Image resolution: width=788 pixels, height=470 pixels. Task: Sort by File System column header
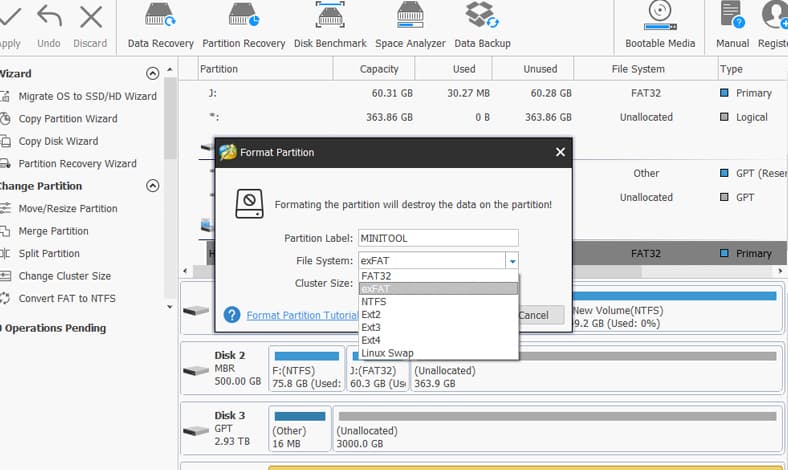[646, 69]
